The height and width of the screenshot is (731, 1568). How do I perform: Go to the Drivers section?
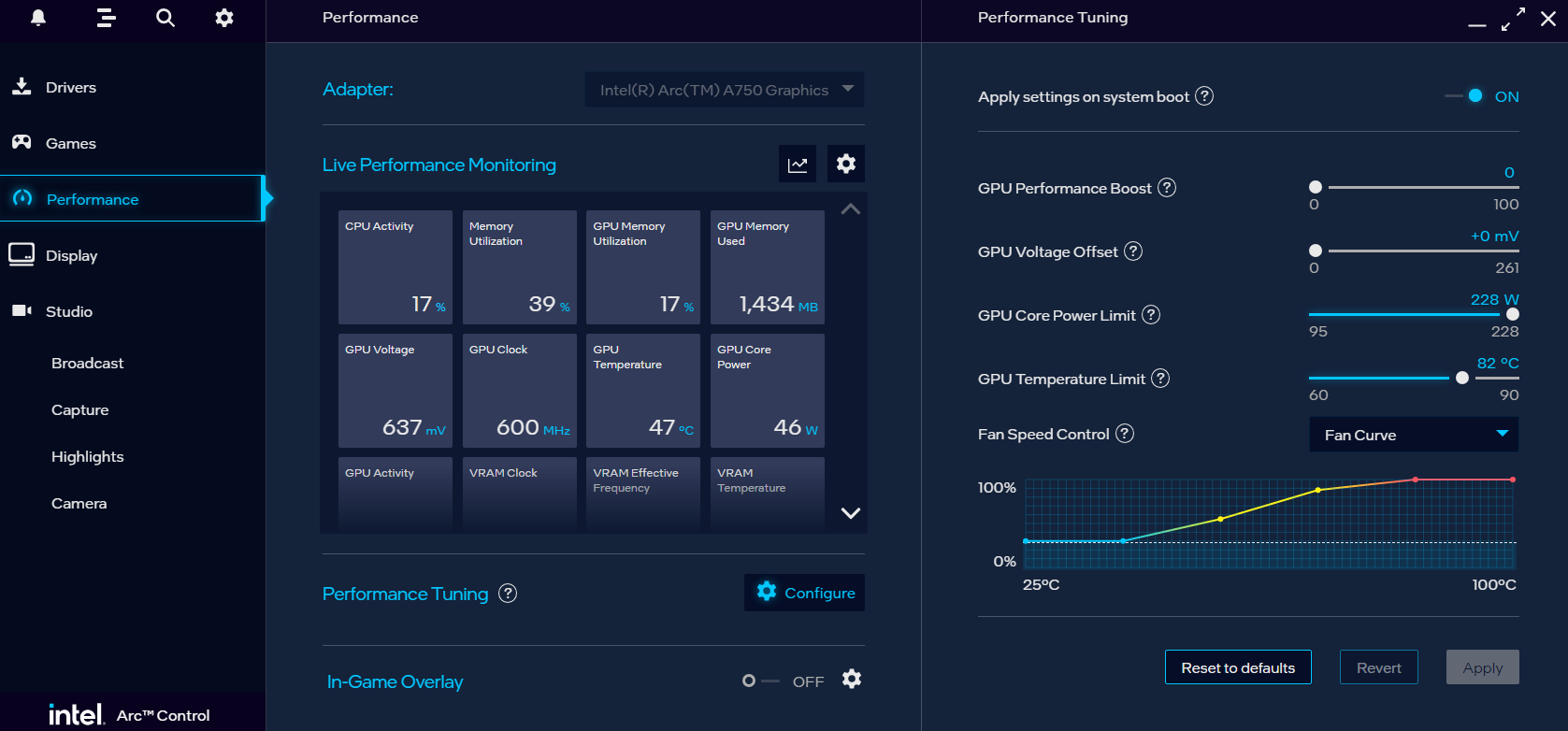[71, 88]
